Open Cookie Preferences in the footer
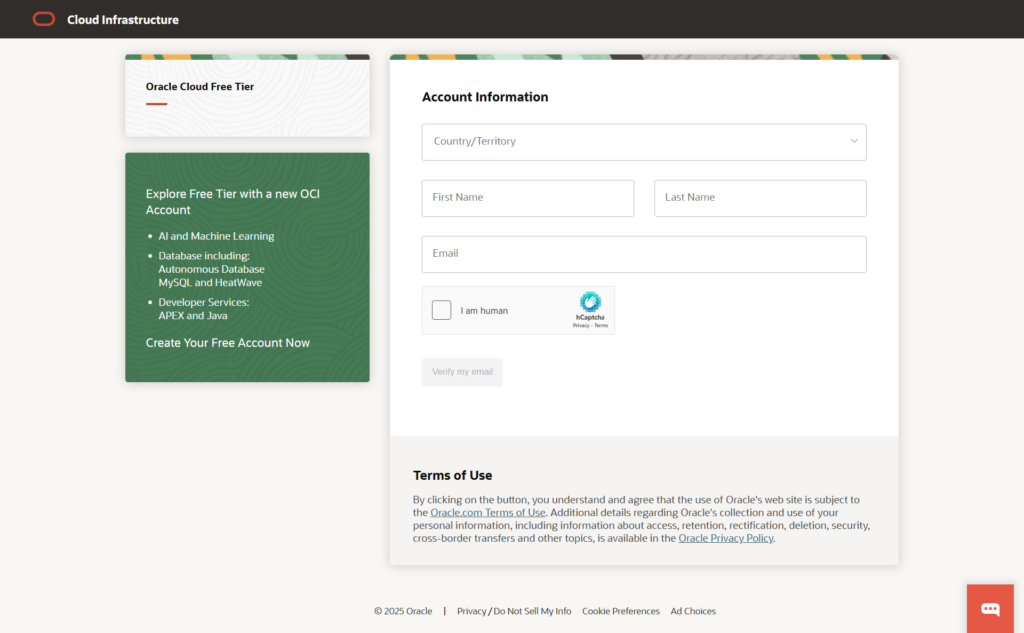The image size is (1024, 633). (x=621, y=611)
